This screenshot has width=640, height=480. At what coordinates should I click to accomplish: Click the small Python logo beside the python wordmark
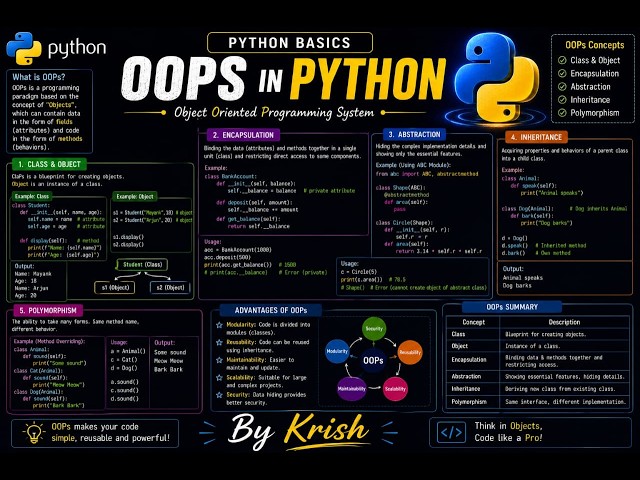click(24, 48)
